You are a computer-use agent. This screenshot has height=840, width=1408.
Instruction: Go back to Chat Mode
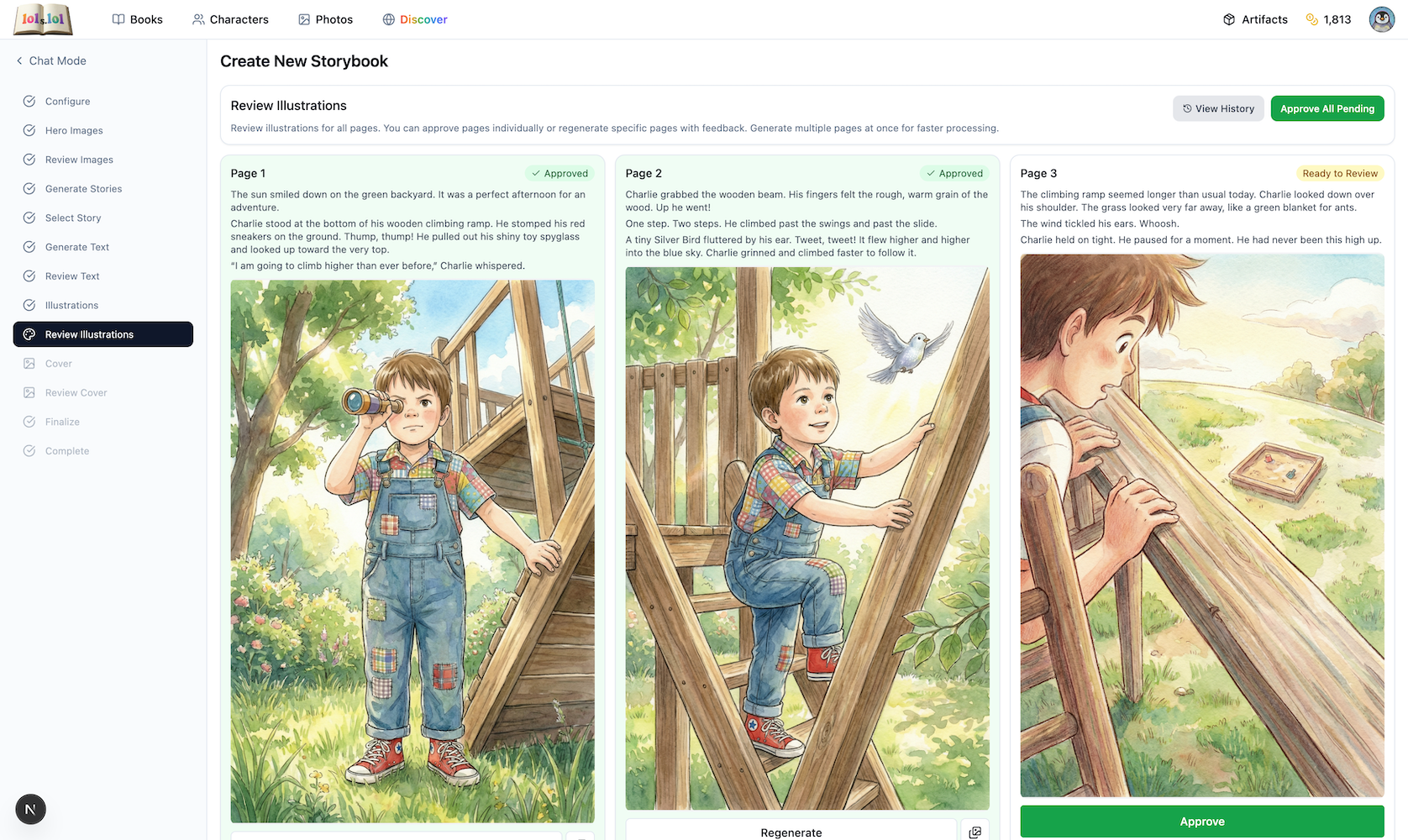[50, 60]
